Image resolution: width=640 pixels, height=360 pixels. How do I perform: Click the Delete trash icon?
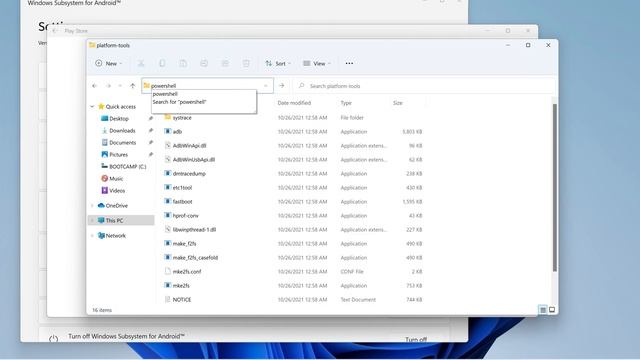246,63
